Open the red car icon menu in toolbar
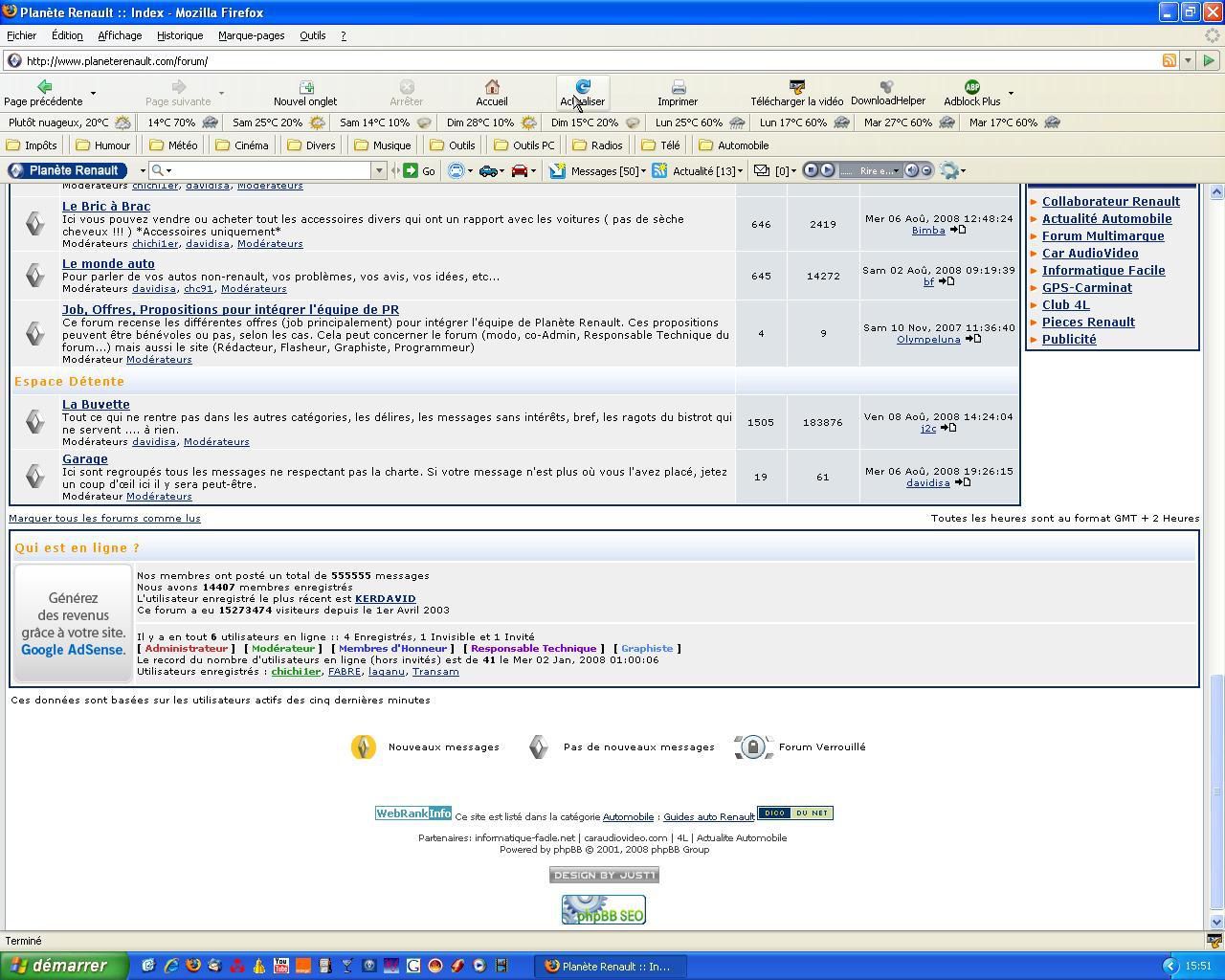This screenshot has height=980, width=1225. [x=523, y=170]
